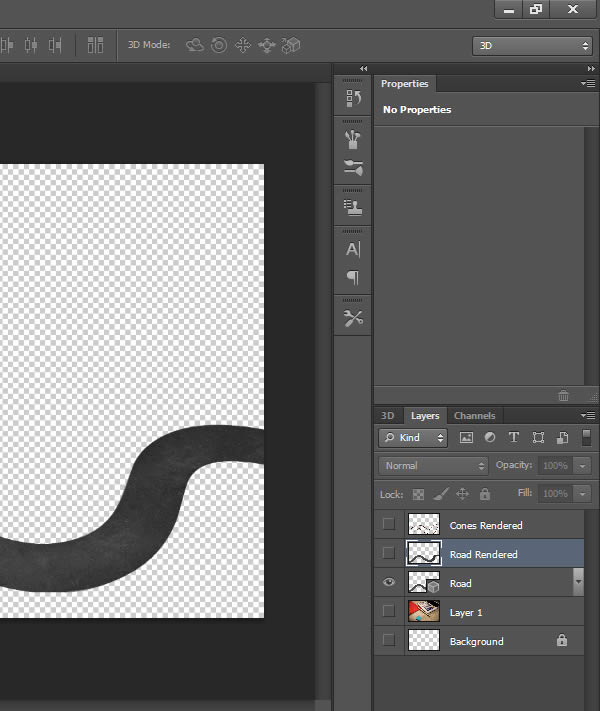Filter layers by smart objects icon
600x711 pixels.
tap(562, 437)
